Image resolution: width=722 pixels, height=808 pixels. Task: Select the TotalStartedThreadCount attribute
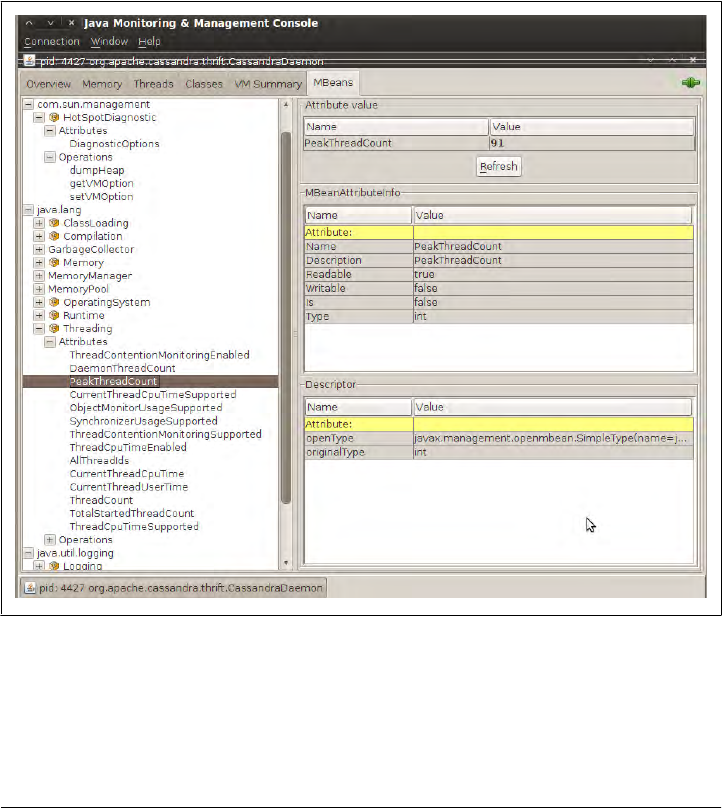click(x=132, y=513)
